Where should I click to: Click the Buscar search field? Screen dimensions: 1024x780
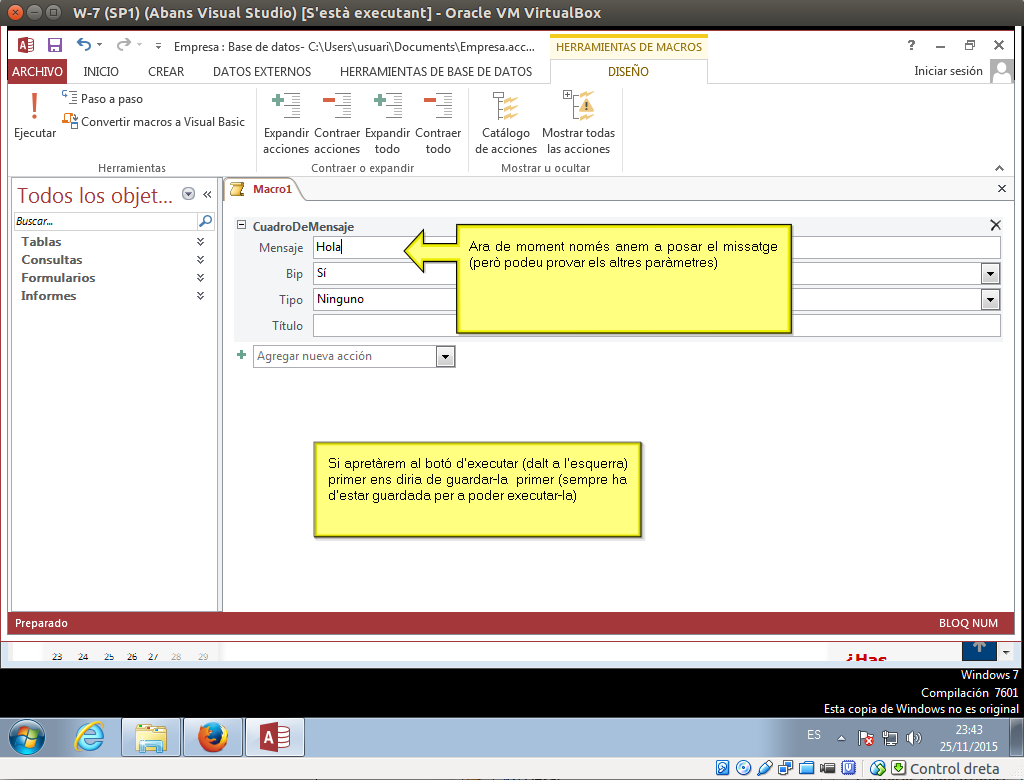click(x=105, y=221)
